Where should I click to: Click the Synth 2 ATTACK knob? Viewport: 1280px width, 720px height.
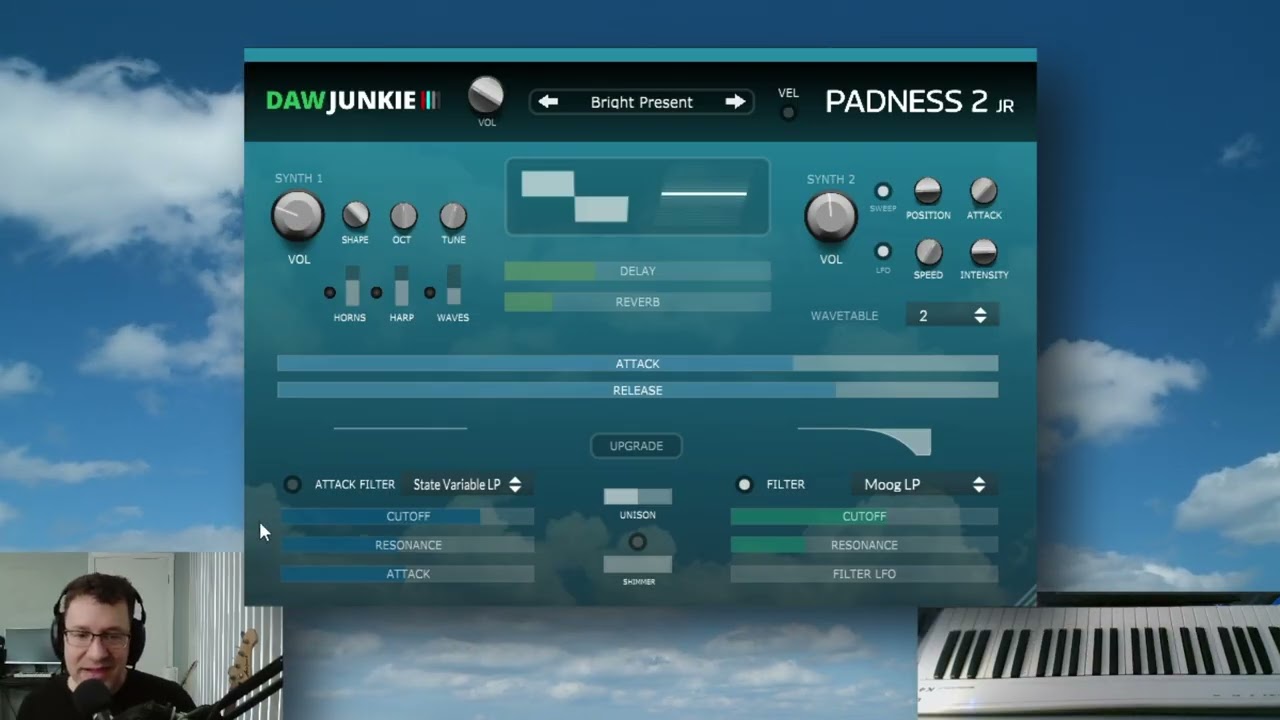pyautogui.click(x=984, y=191)
